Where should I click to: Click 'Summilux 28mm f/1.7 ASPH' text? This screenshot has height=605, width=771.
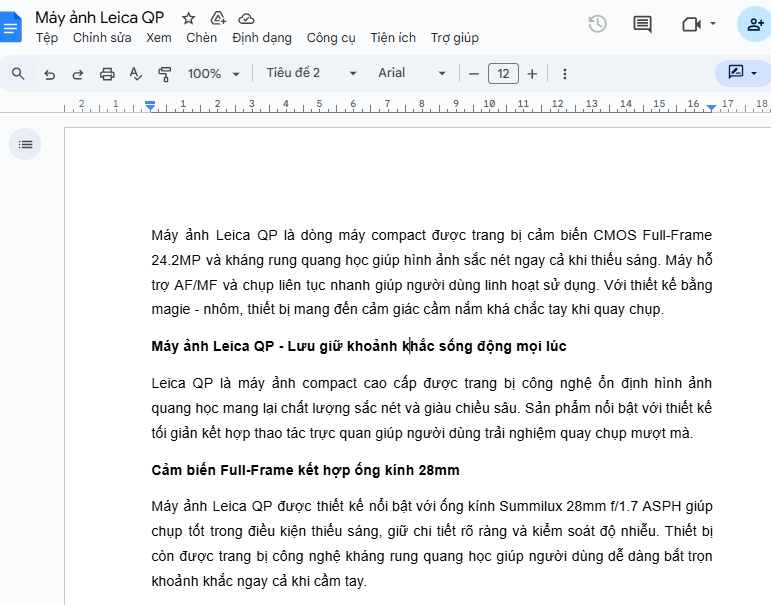590,506
